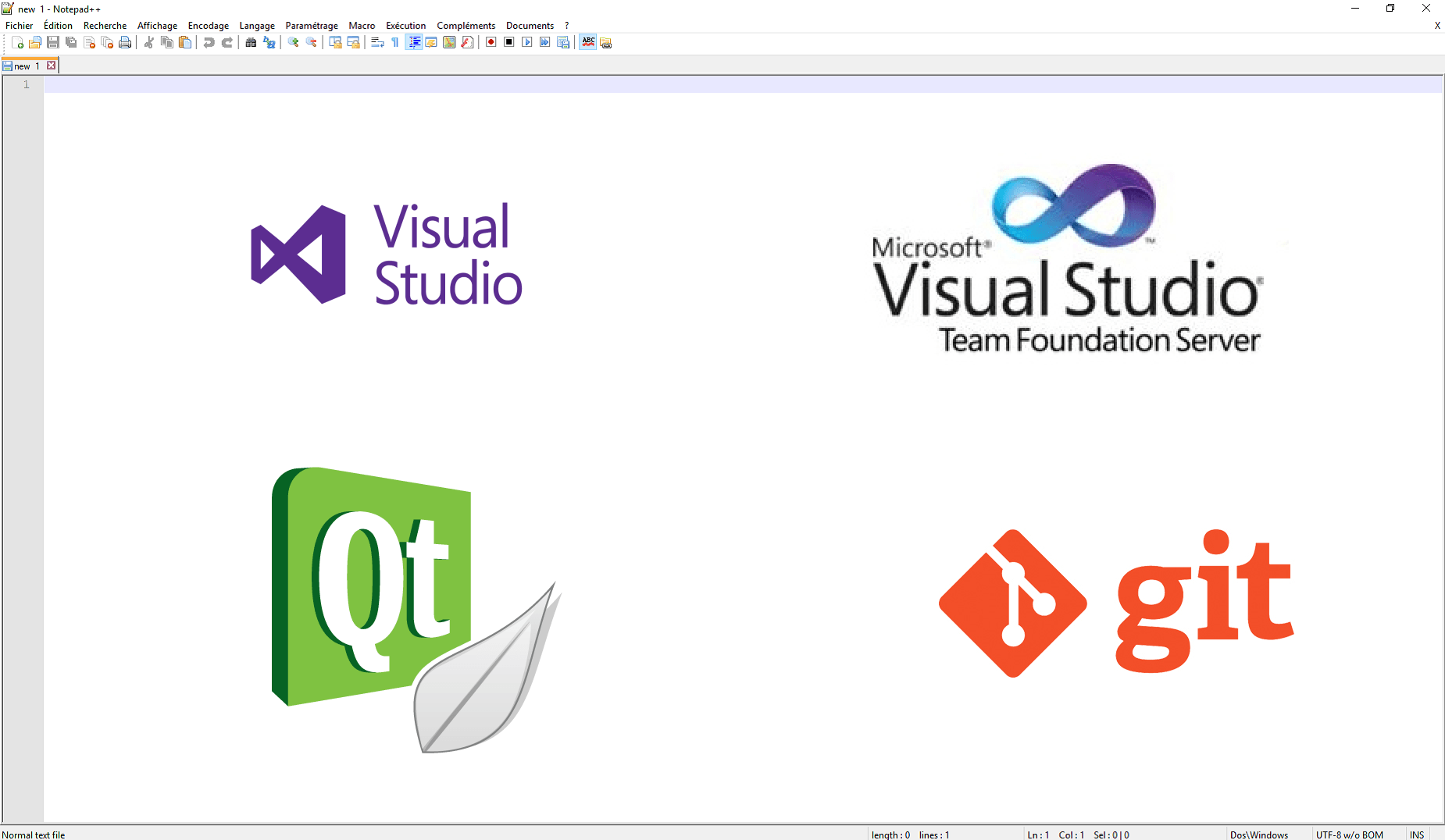The height and width of the screenshot is (840, 1445).
Task: Click the Zoom in magnifier icon
Action: click(293, 43)
